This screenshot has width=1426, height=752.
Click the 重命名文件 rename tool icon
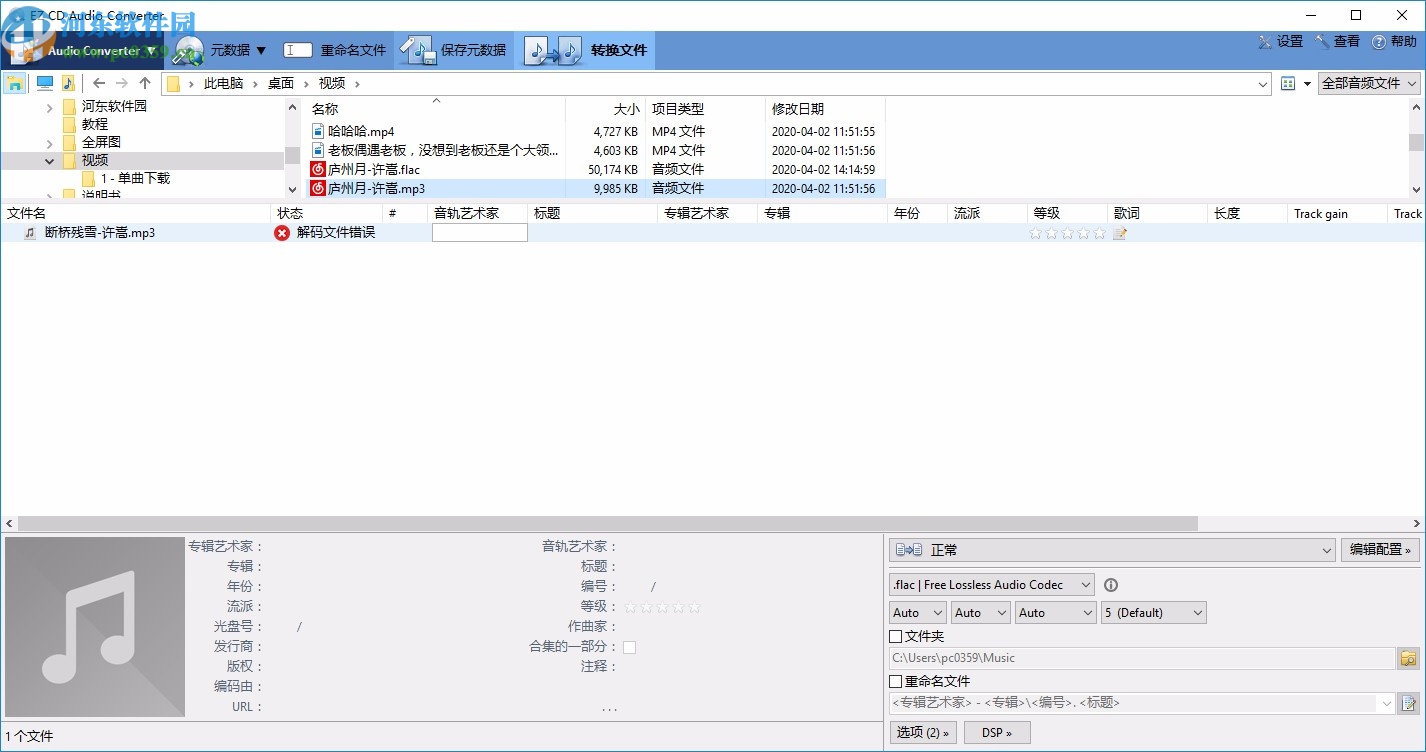coord(297,48)
